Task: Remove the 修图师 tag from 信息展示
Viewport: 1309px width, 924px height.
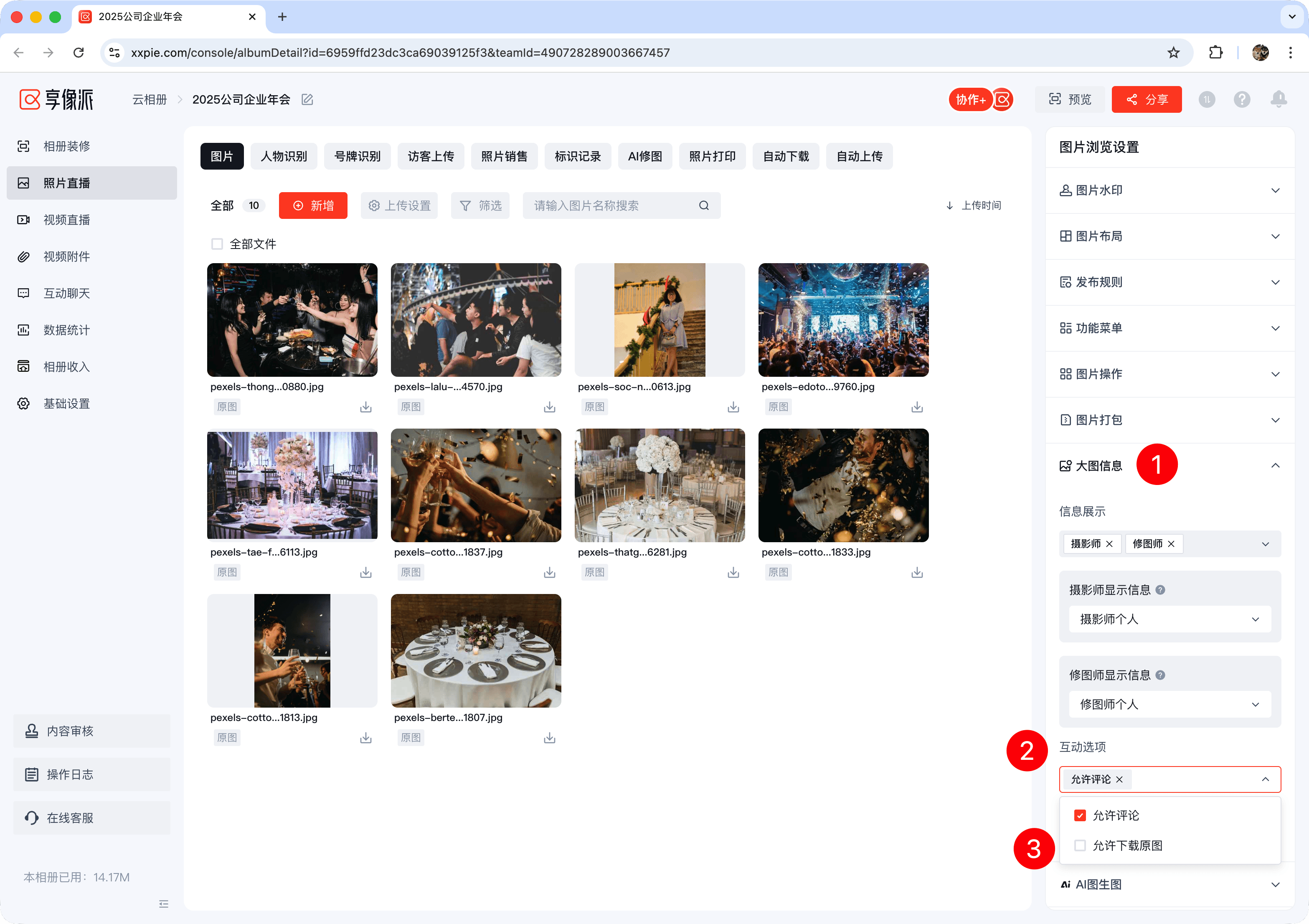Action: pos(1171,544)
